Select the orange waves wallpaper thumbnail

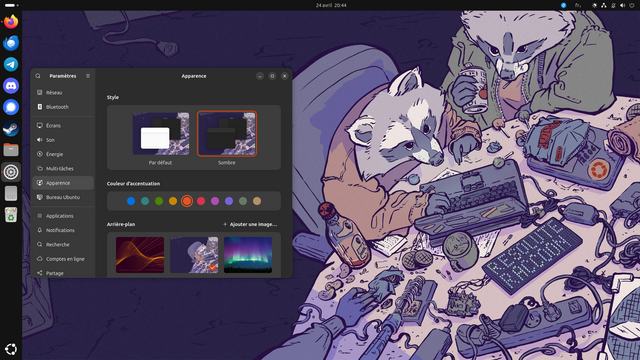click(140, 255)
